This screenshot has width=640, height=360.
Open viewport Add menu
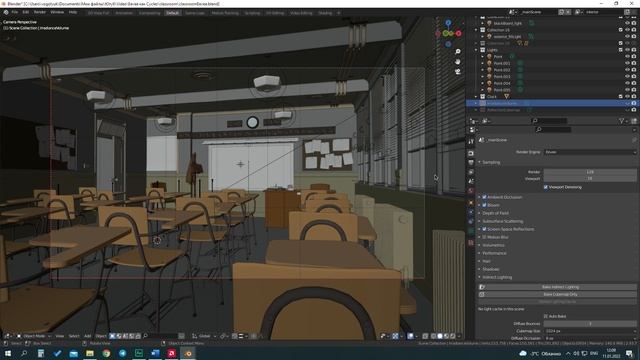coord(87,336)
